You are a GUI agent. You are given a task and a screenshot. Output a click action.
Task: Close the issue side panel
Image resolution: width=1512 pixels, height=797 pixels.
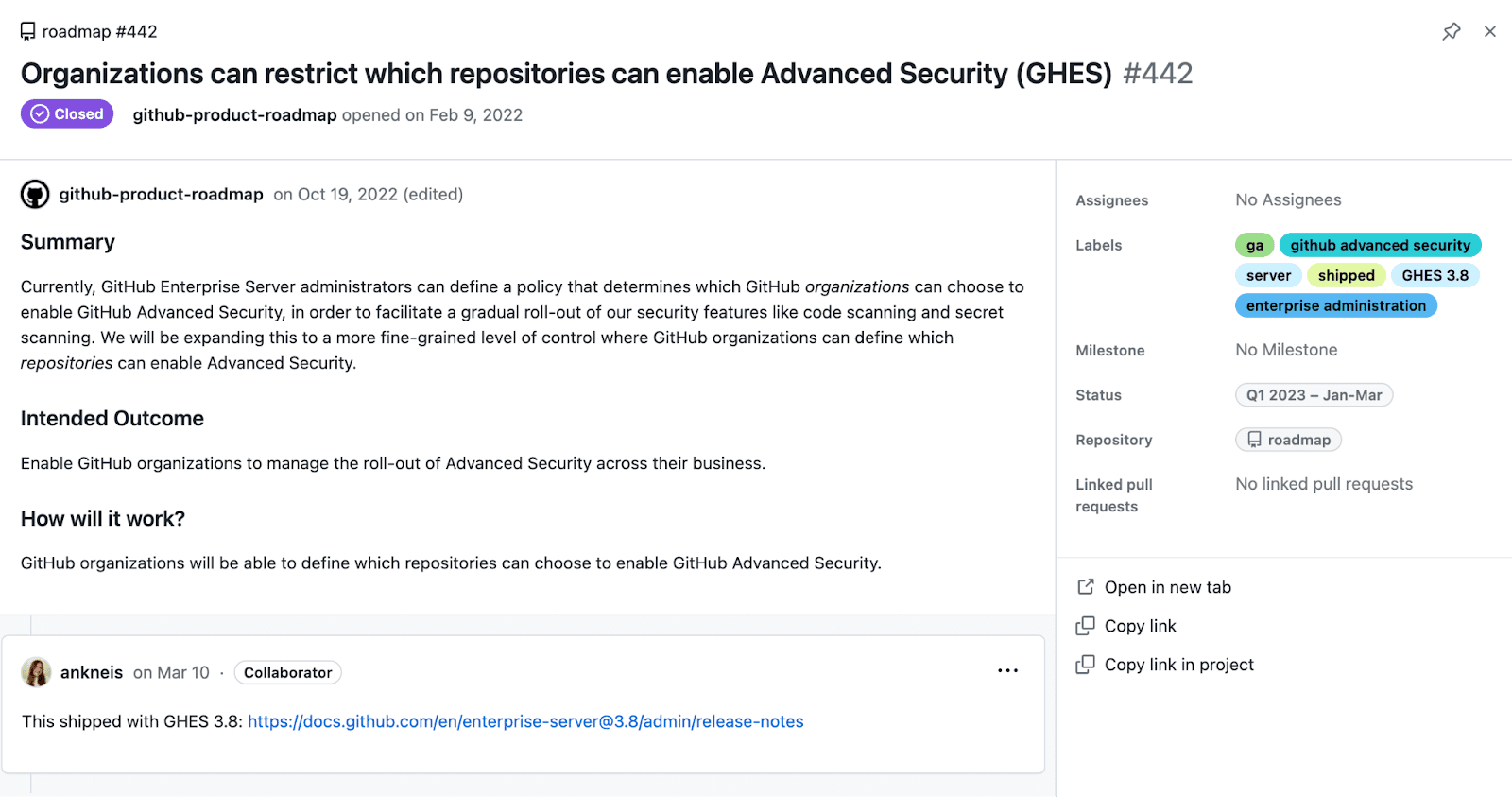(x=1491, y=31)
